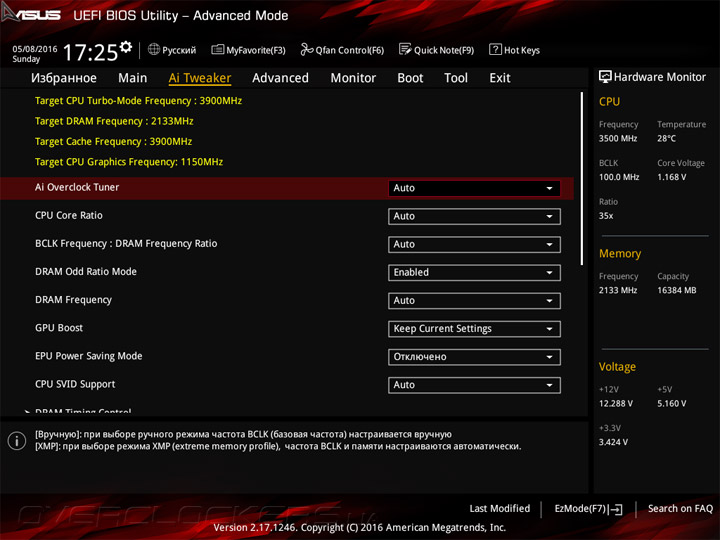Change language via Русский button
The image size is (720, 540).
point(172,50)
